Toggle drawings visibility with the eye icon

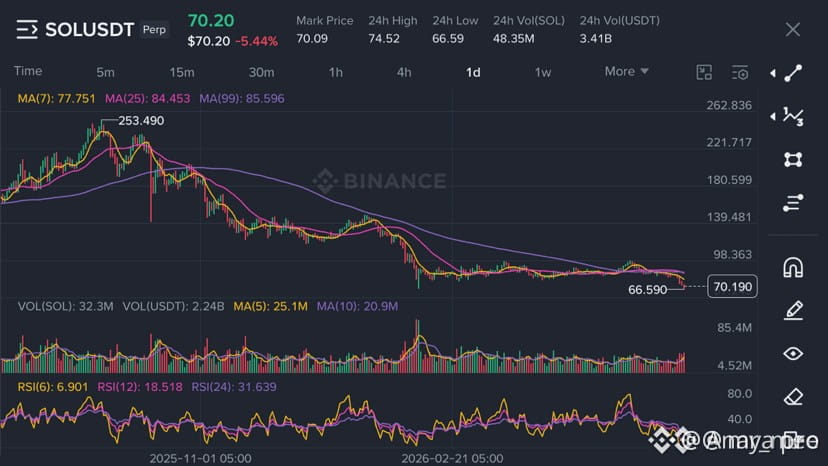[x=793, y=353]
